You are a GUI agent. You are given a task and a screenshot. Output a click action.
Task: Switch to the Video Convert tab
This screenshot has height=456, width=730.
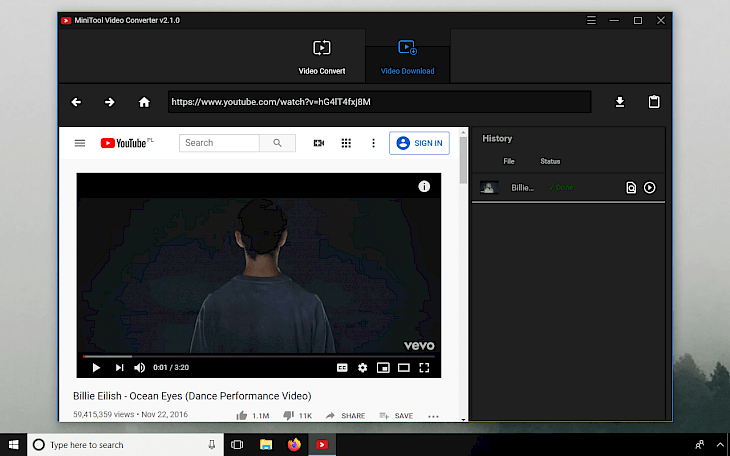click(322, 57)
